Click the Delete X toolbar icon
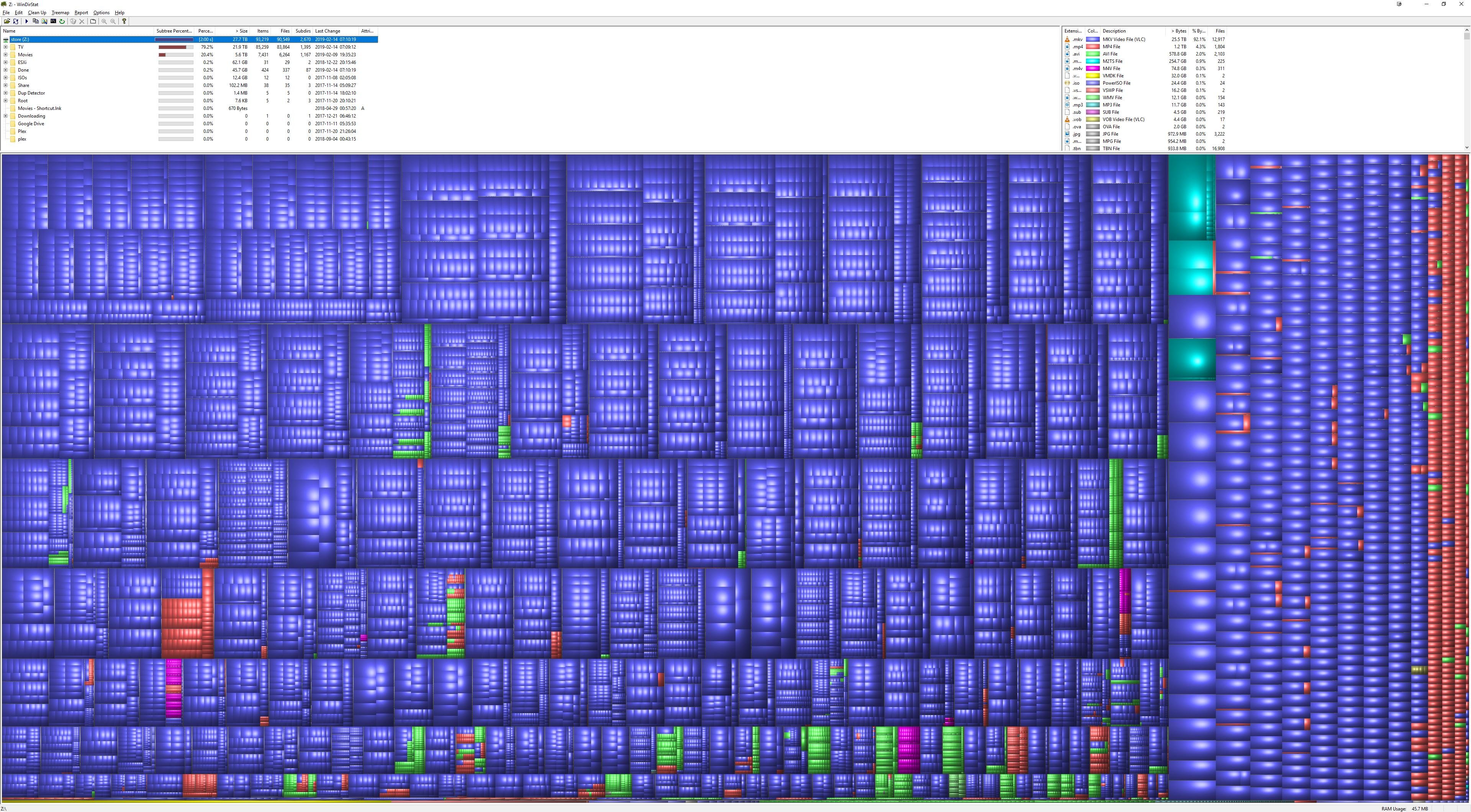Image resolution: width=1471 pixels, height=812 pixels. coord(82,21)
